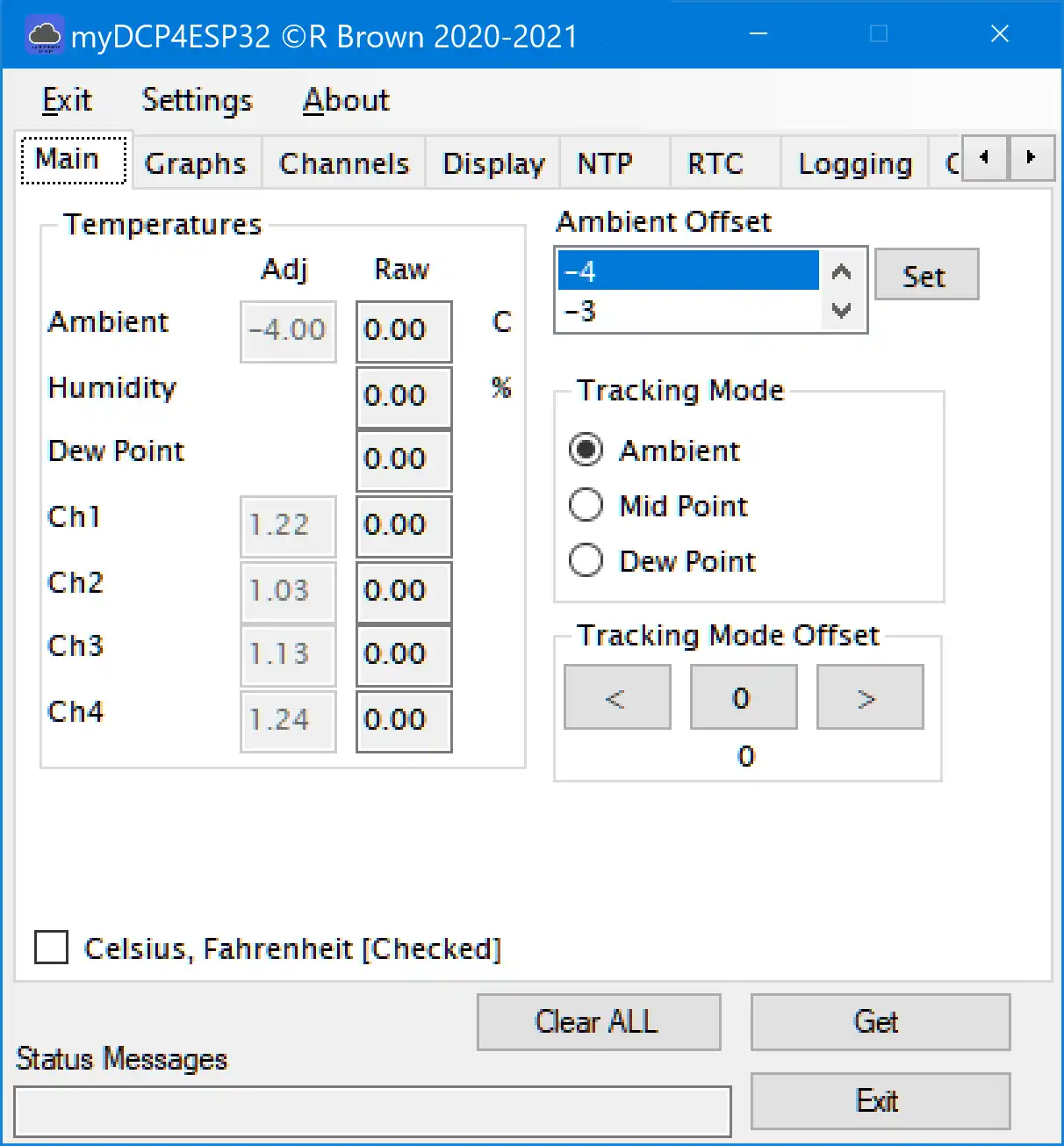Select Dew Point tracking mode
Viewport: 1064px width, 1146px height.
pyautogui.click(x=586, y=560)
